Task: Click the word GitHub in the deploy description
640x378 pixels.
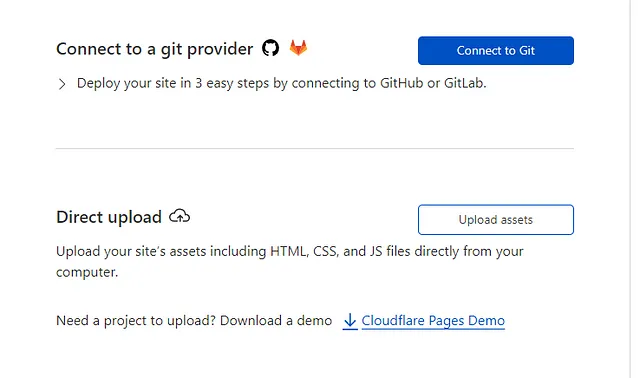Action: point(402,83)
